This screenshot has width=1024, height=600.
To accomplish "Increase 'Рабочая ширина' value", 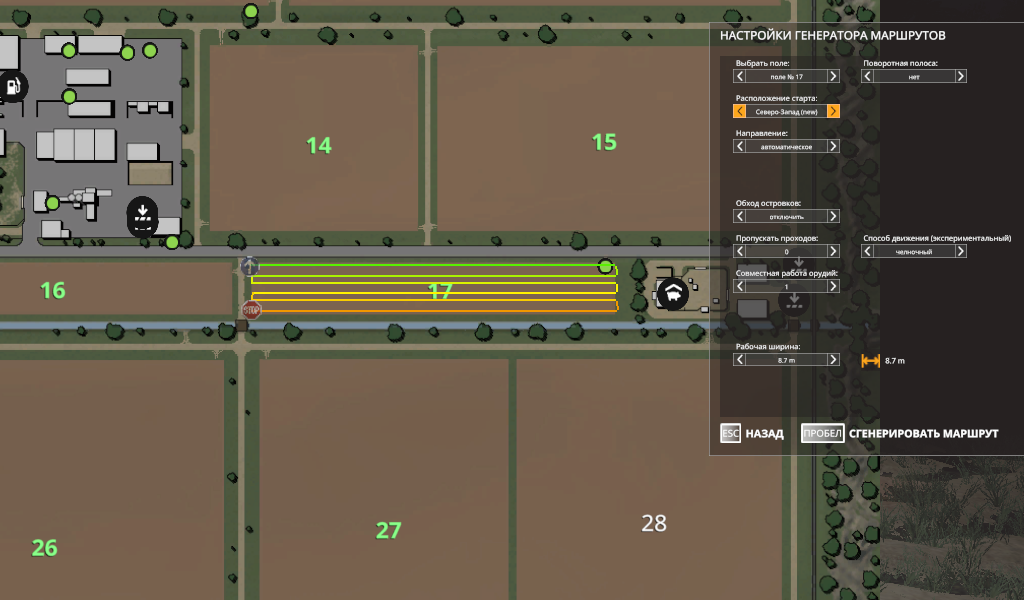I will [833, 360].
